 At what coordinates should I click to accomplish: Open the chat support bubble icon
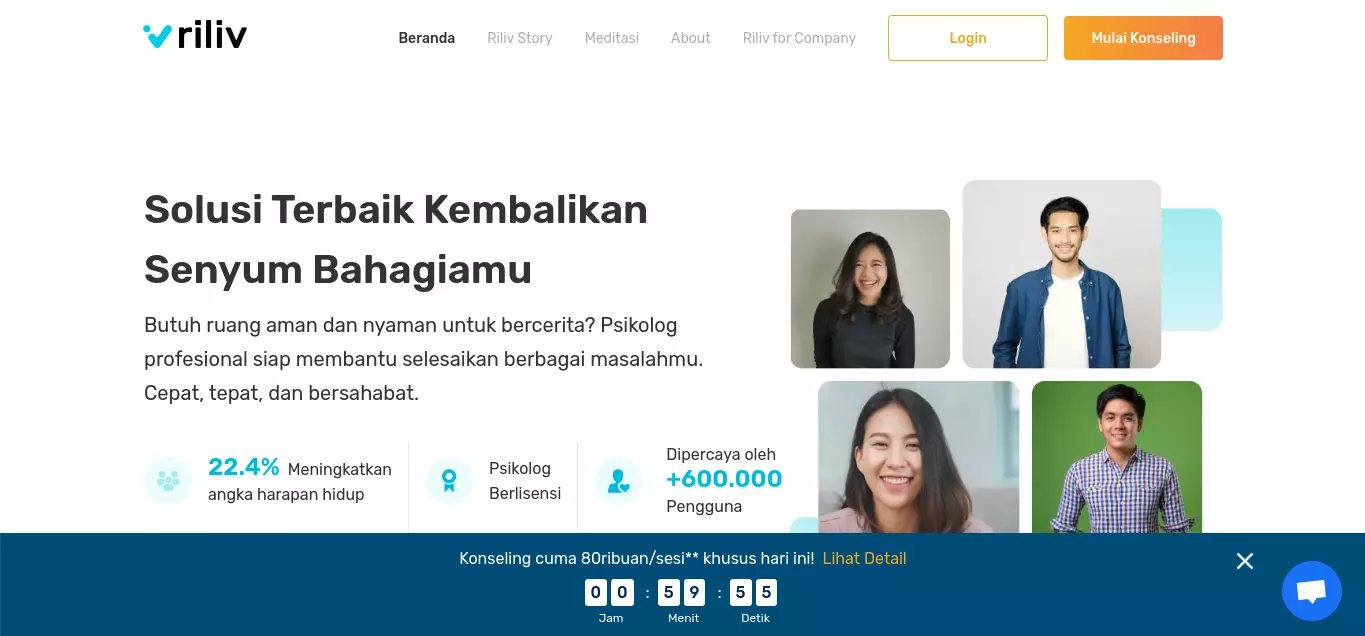tap(1311, 591)
